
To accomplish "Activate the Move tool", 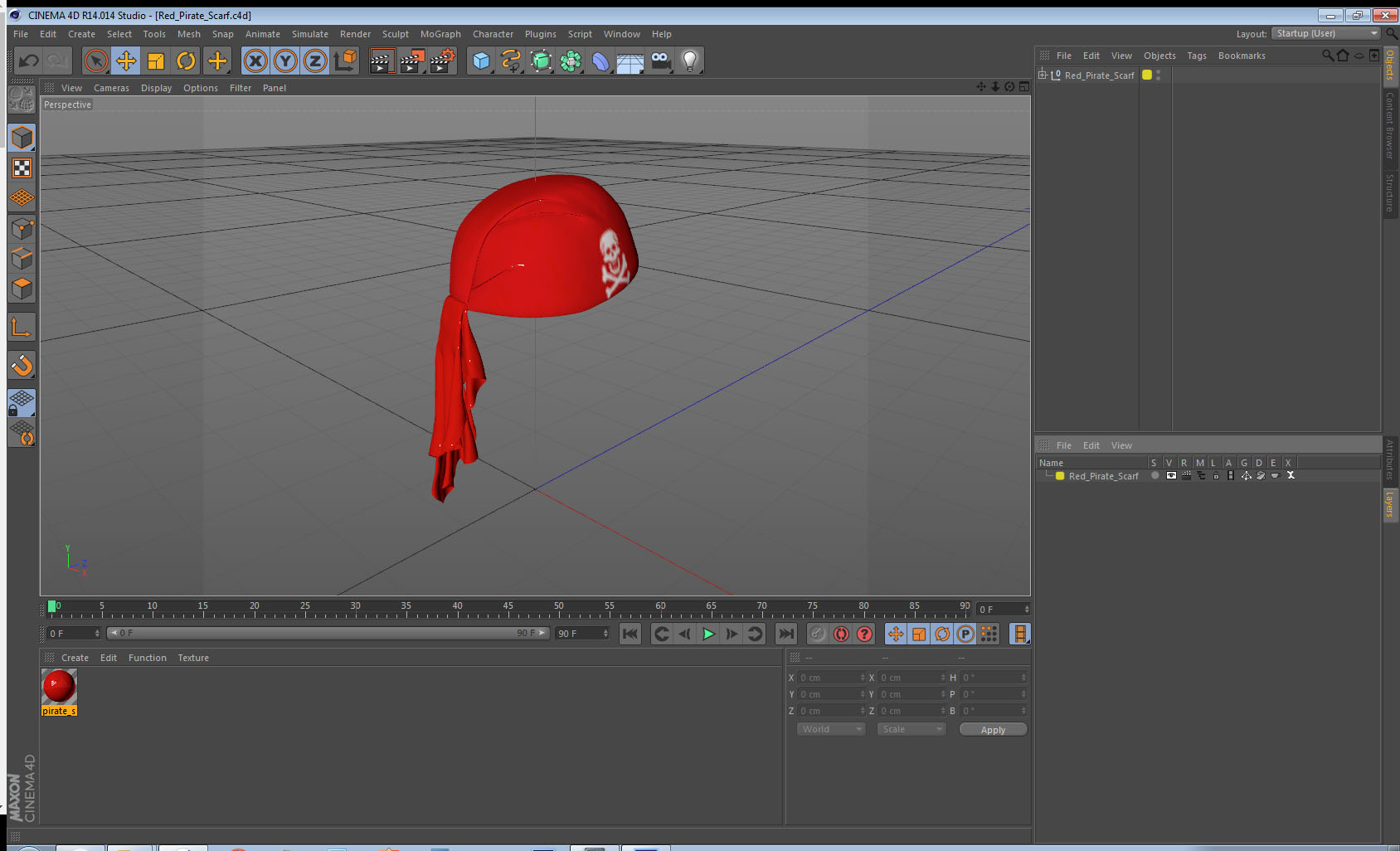I will click(x=126, y=61).
